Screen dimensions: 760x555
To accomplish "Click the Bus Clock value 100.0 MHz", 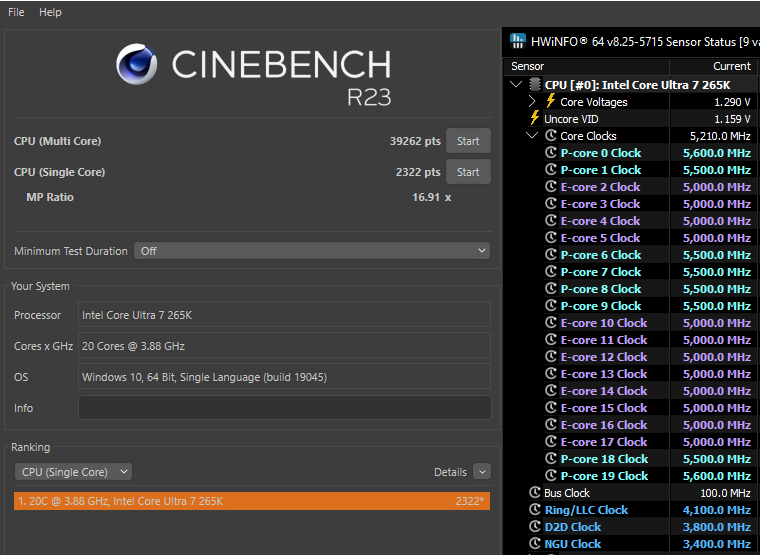I will [725, 493].
